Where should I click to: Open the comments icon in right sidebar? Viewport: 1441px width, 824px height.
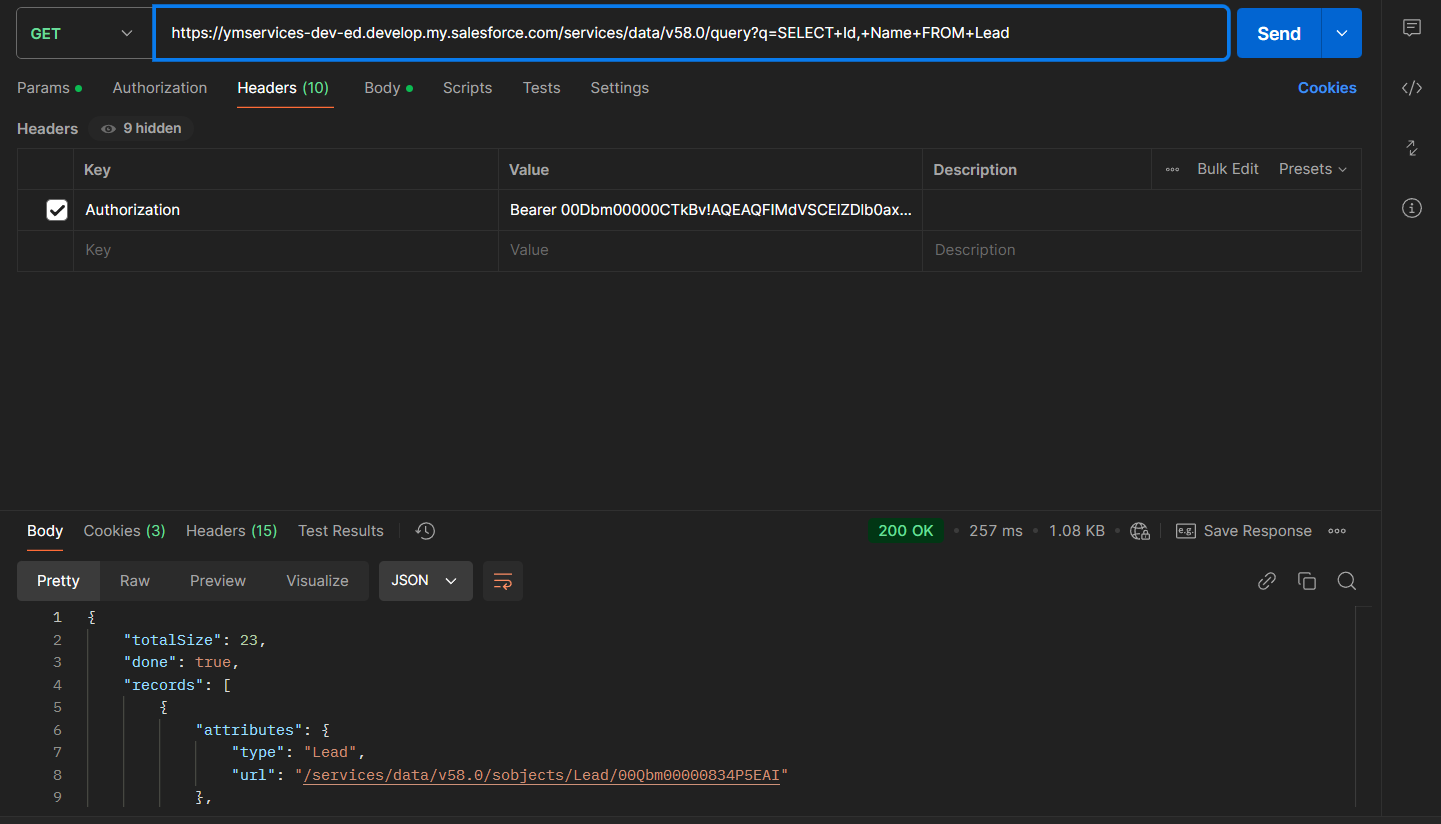point(1411,28)
